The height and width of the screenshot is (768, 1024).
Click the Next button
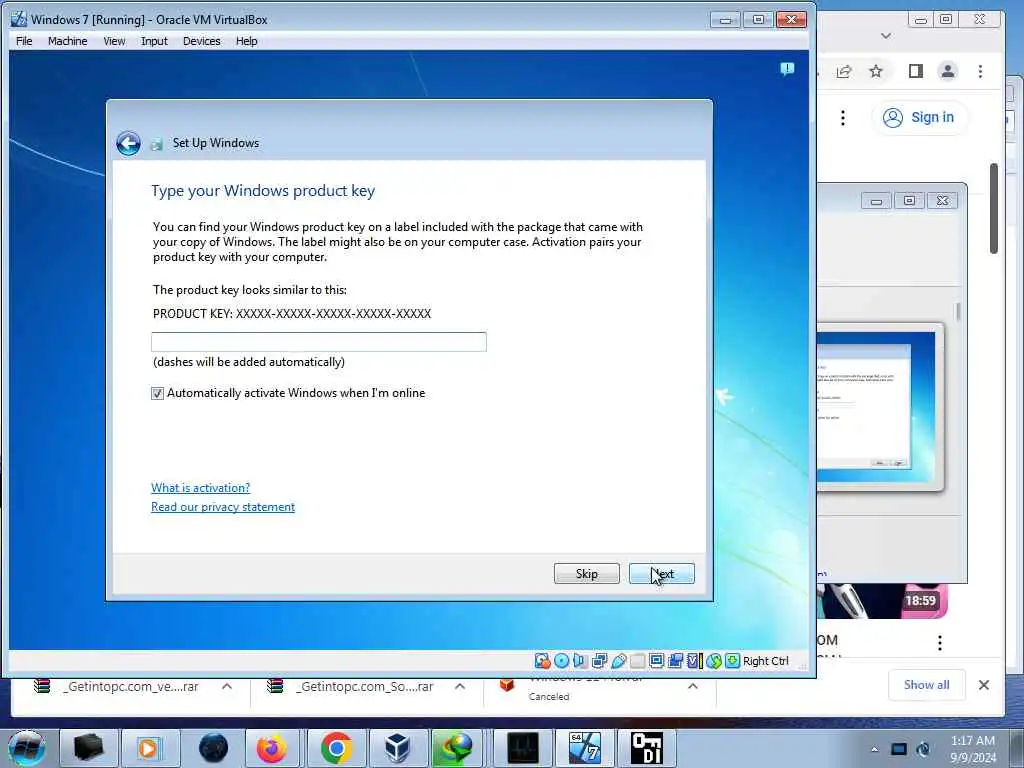point(662,573)
